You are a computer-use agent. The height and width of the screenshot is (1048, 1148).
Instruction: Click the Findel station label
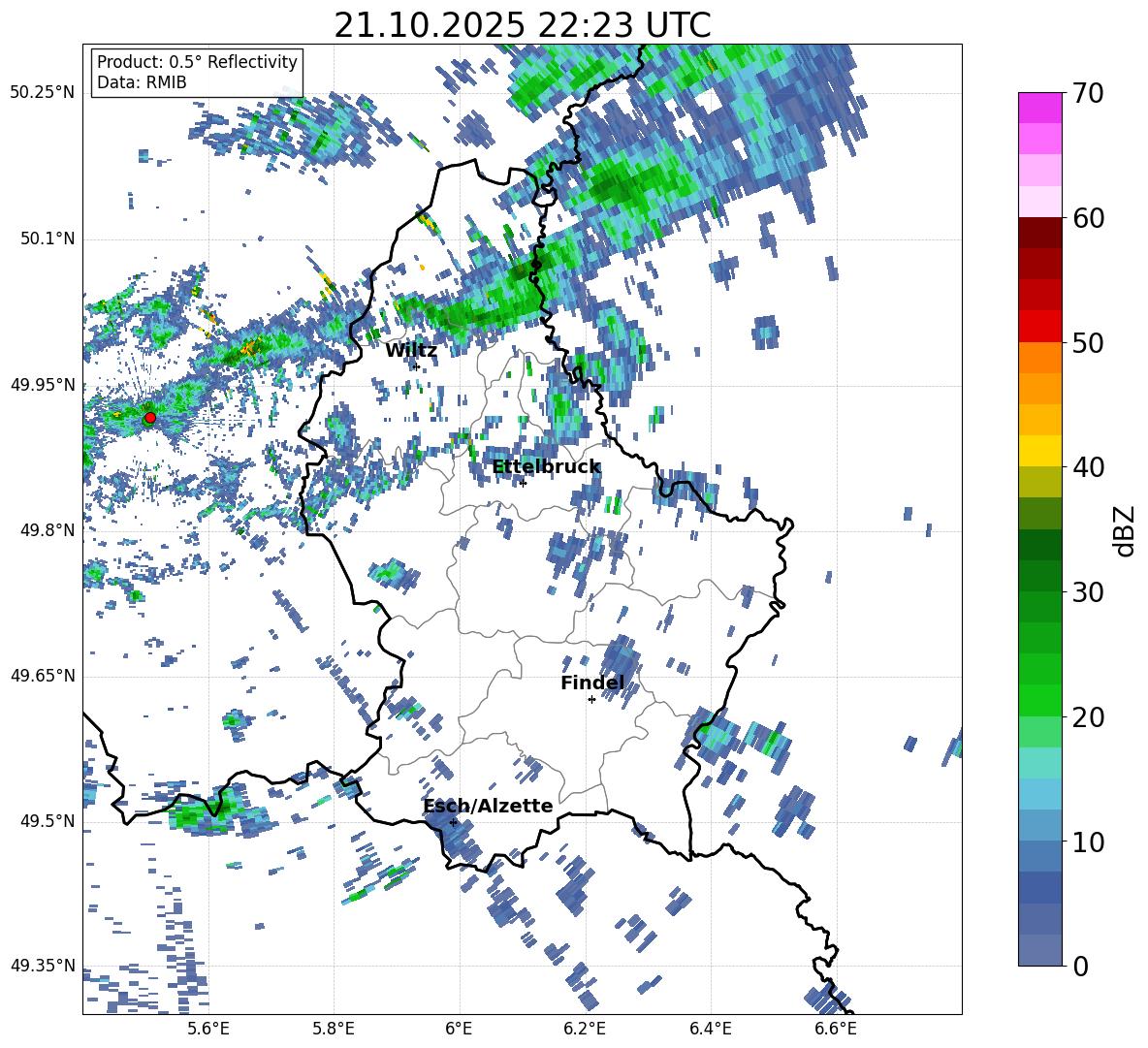592,683
